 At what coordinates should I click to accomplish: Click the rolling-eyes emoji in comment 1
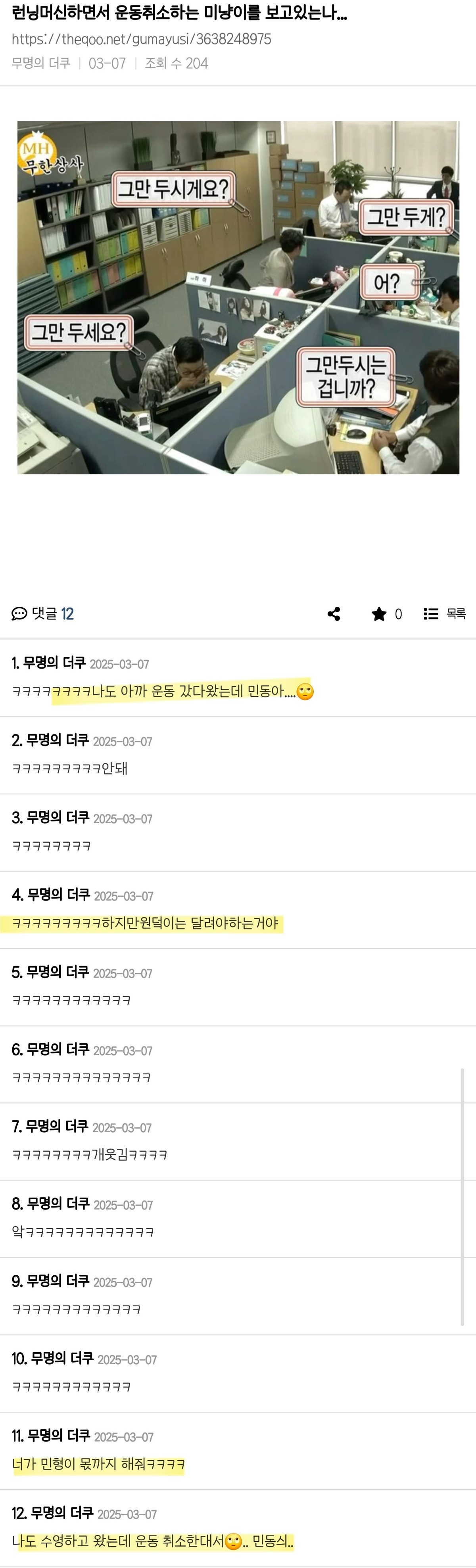click(x=305, y=692)
